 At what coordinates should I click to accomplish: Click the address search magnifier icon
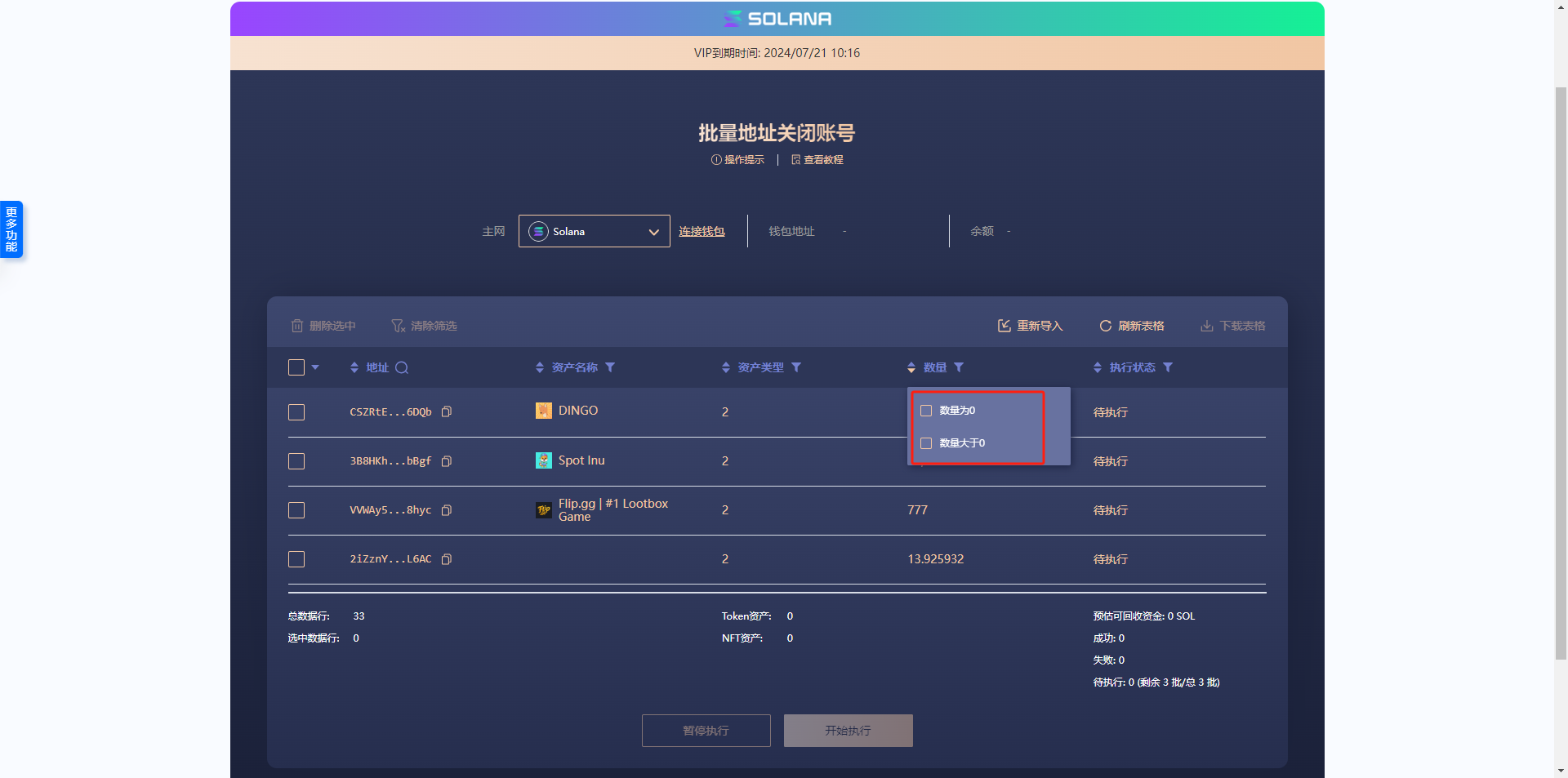[x=402, y=367]
